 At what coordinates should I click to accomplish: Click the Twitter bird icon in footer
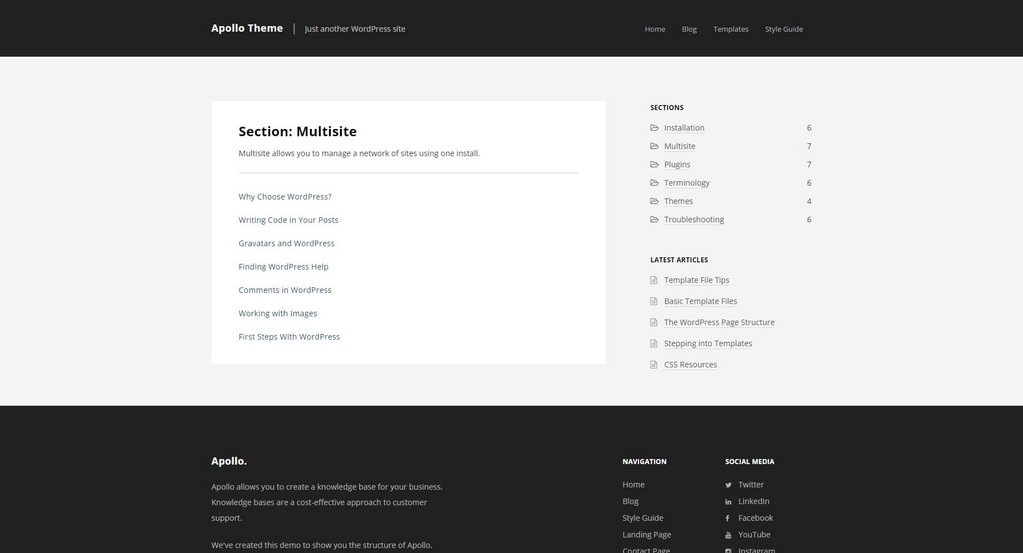pos(728,485)
